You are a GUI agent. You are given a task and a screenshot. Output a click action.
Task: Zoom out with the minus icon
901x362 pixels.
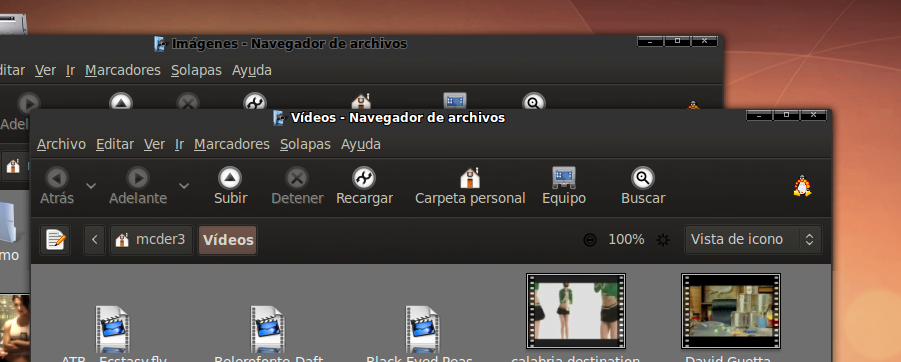click(590, 240)
